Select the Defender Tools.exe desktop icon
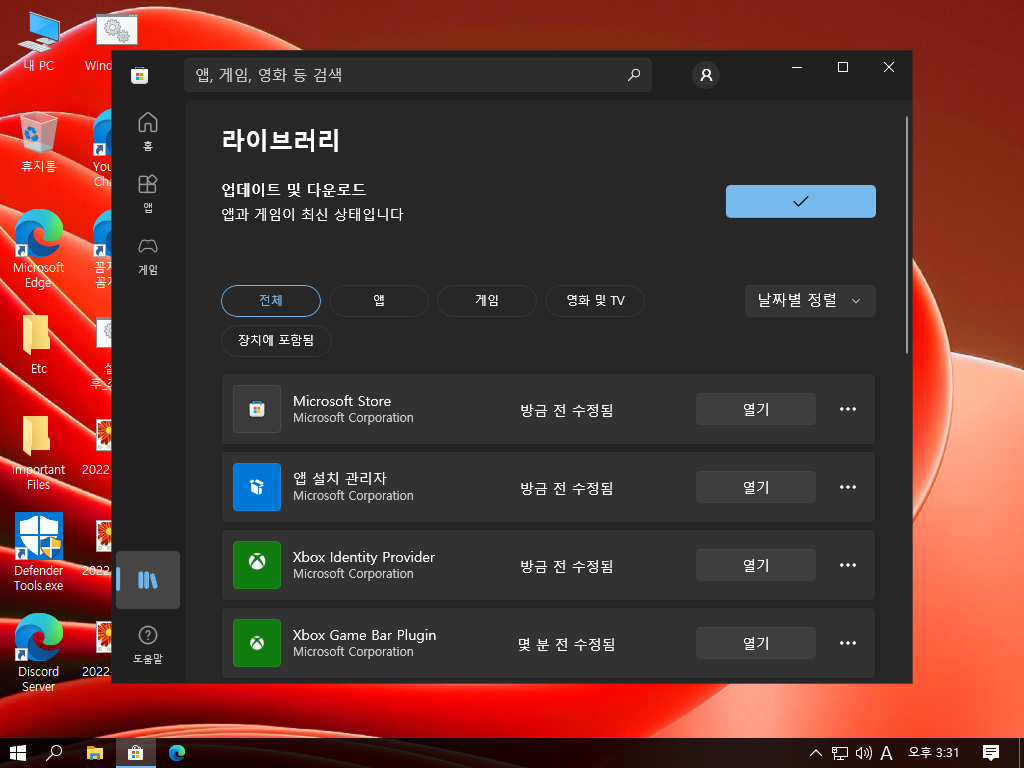 coord(39,552)
